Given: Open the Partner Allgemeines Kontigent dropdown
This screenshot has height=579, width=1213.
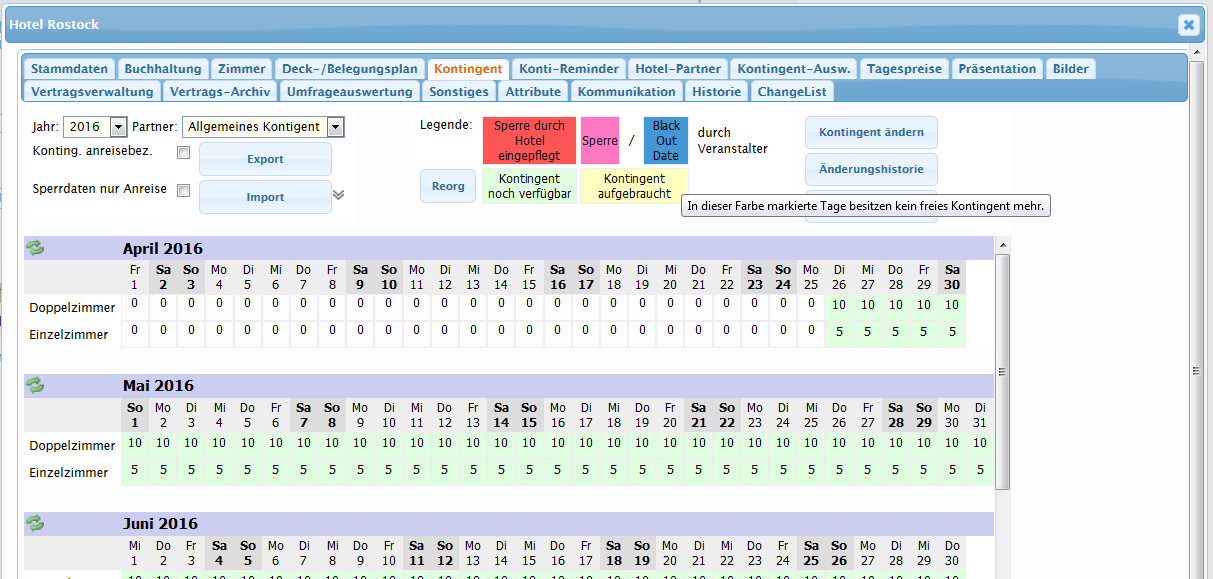Looking at the screenshot, I should pyautogui.click(x=335, y=127).
